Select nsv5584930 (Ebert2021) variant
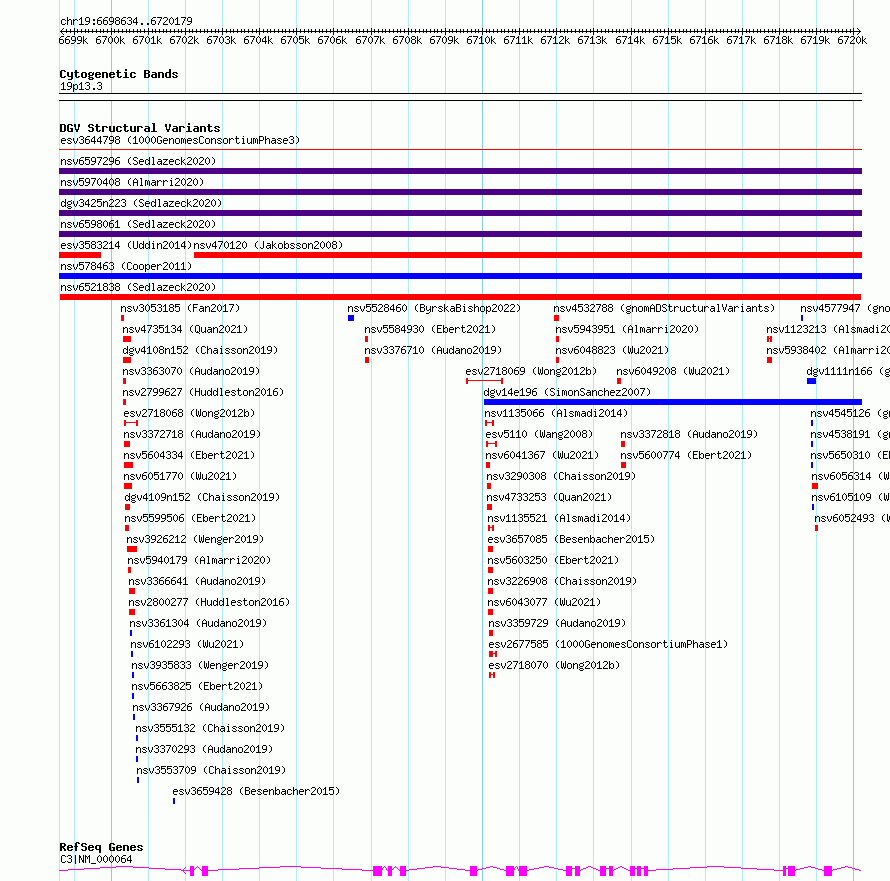 tap(430, 329)
